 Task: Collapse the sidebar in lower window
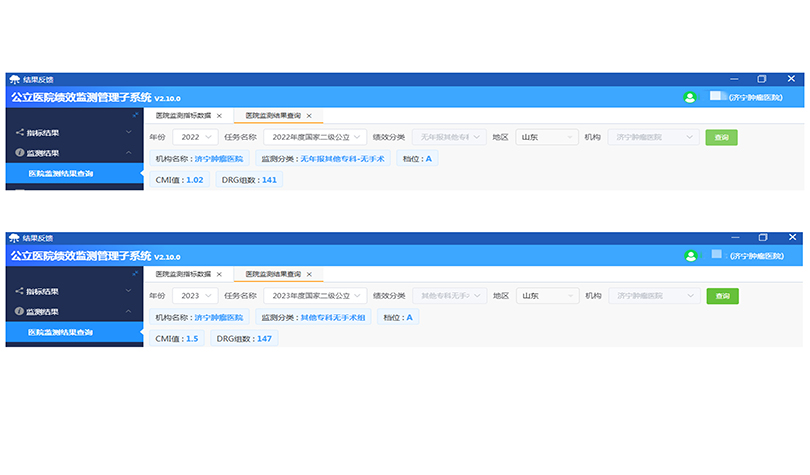pos(135,274)
